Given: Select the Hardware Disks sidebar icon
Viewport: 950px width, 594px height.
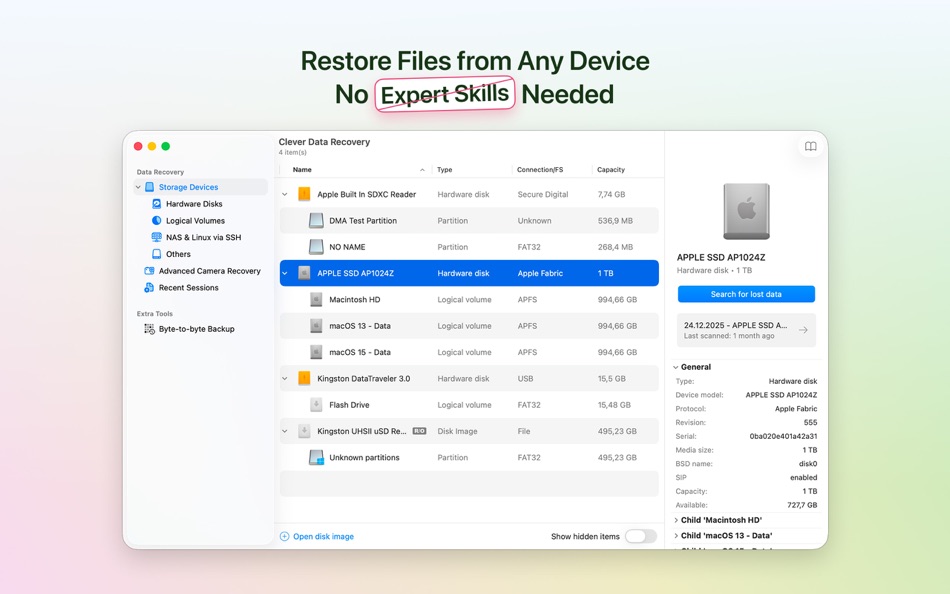Looking at the screenshot, I should (x=155, y=203).
